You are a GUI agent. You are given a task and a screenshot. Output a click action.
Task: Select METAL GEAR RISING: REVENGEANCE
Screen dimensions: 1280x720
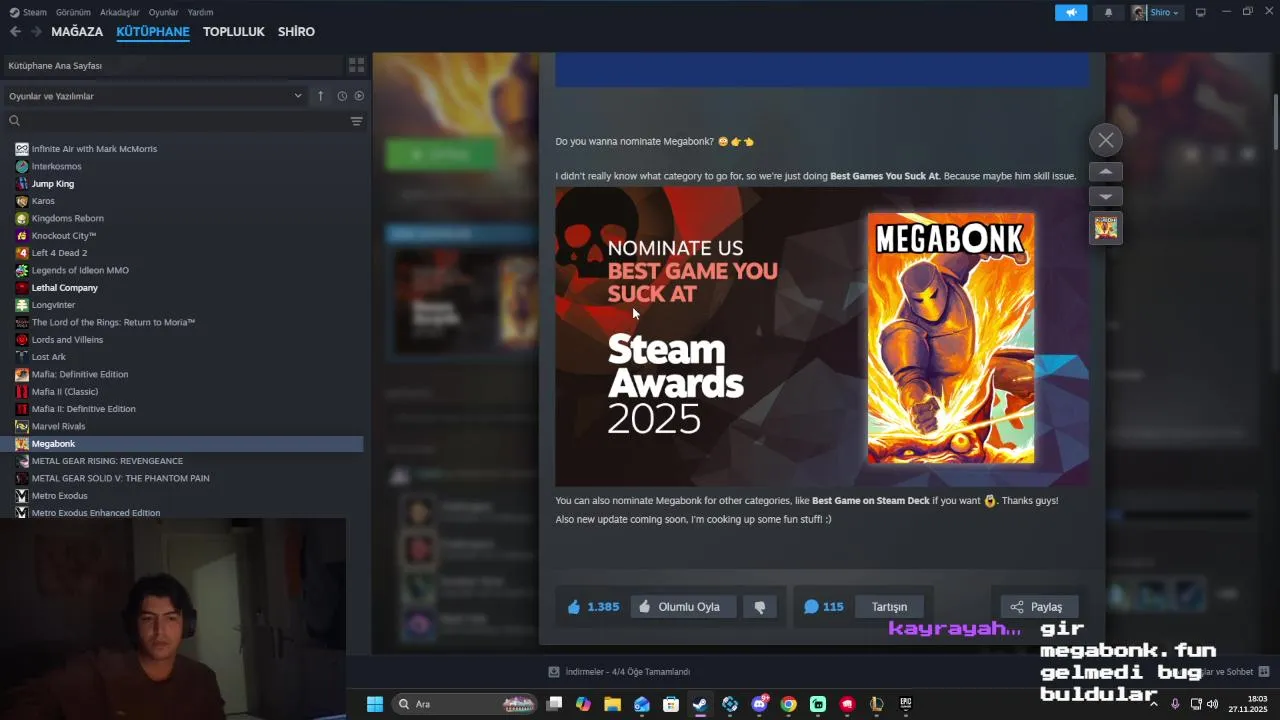tap(107, 461)
